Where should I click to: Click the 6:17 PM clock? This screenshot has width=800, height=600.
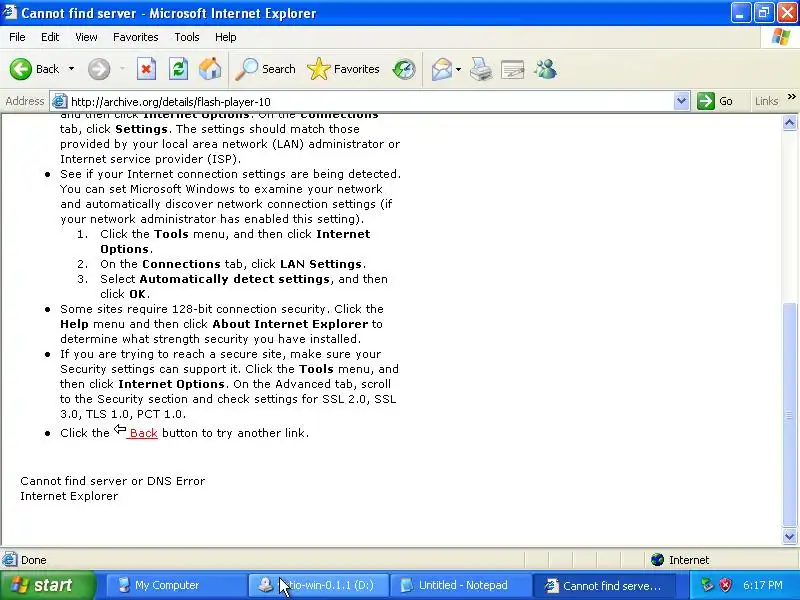[x=763, y=585]
